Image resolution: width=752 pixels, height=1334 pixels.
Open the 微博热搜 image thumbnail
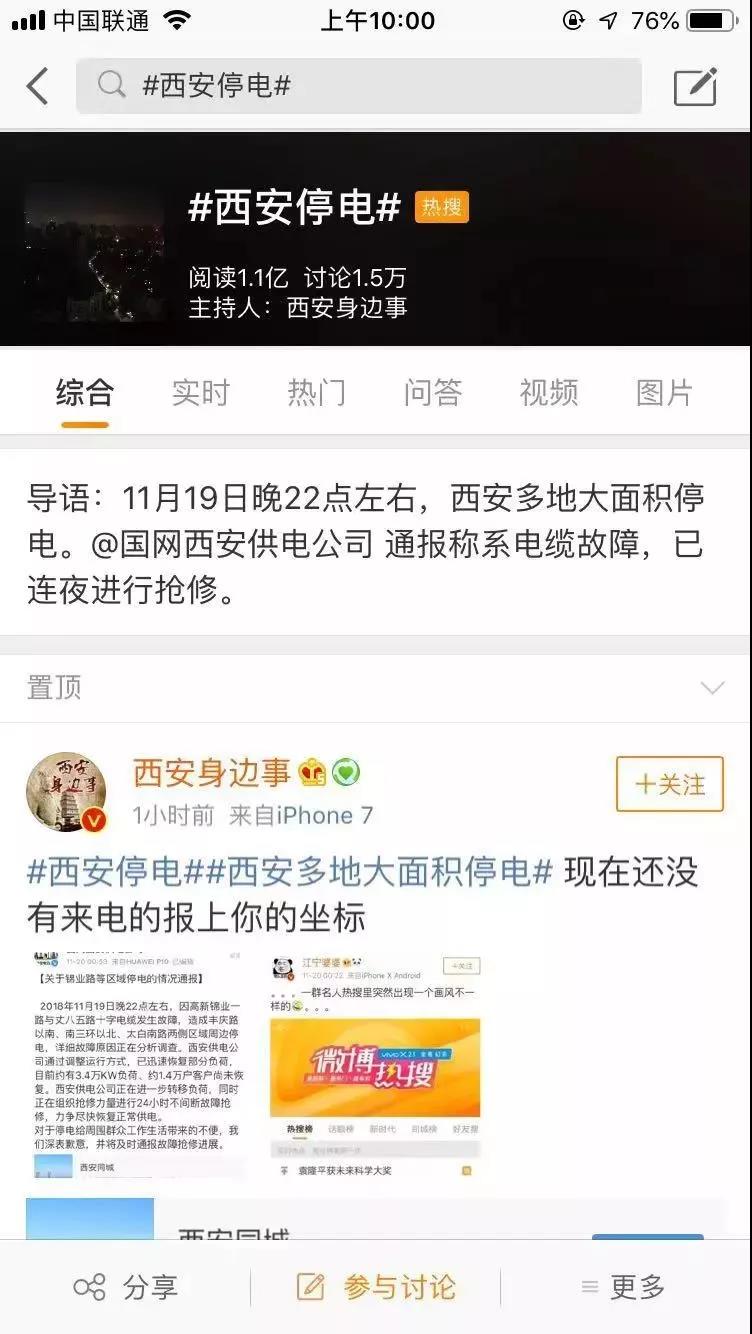(x=376, y=1066)
